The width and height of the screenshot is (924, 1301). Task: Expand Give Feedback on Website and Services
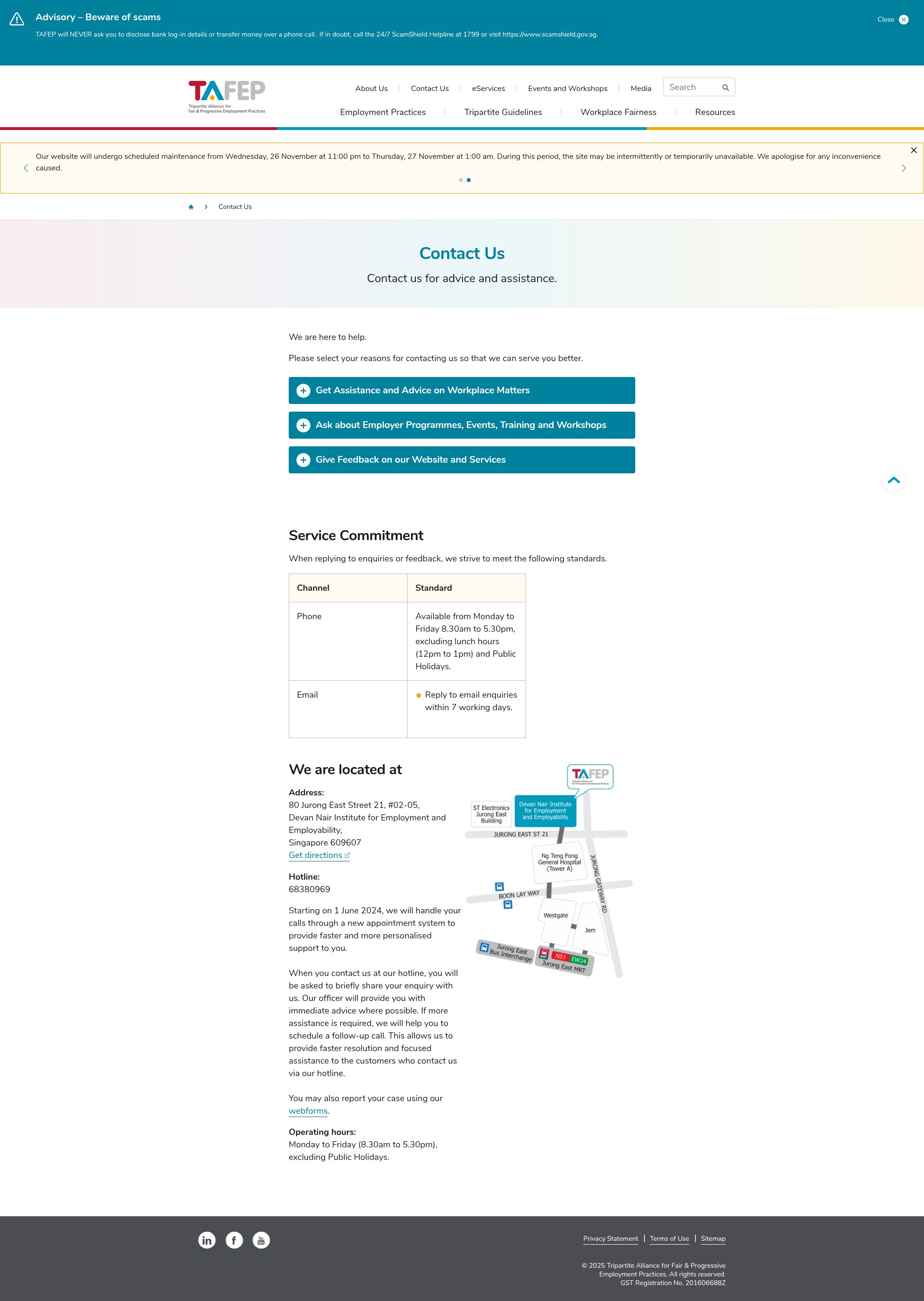coord(462,460)
